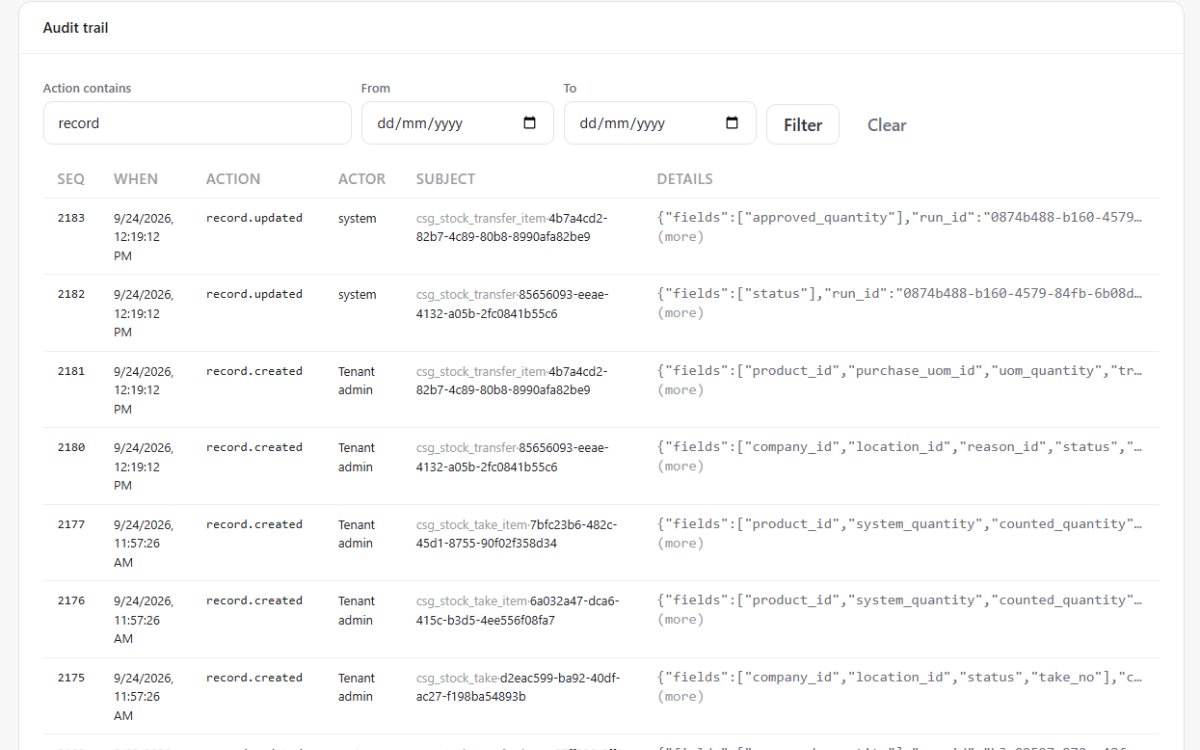Show (more) details for entry 2177
This screenshot has width=1200, height=750.
point(680,543)
